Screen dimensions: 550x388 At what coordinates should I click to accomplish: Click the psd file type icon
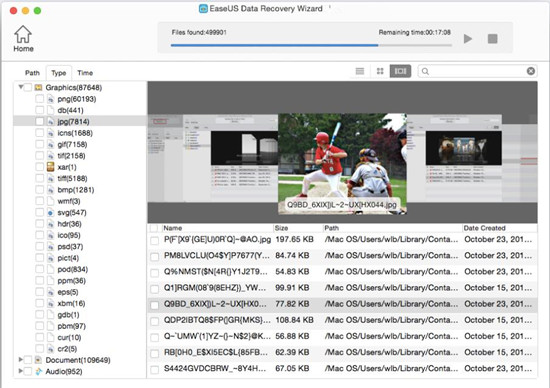(x=51, y=247)
